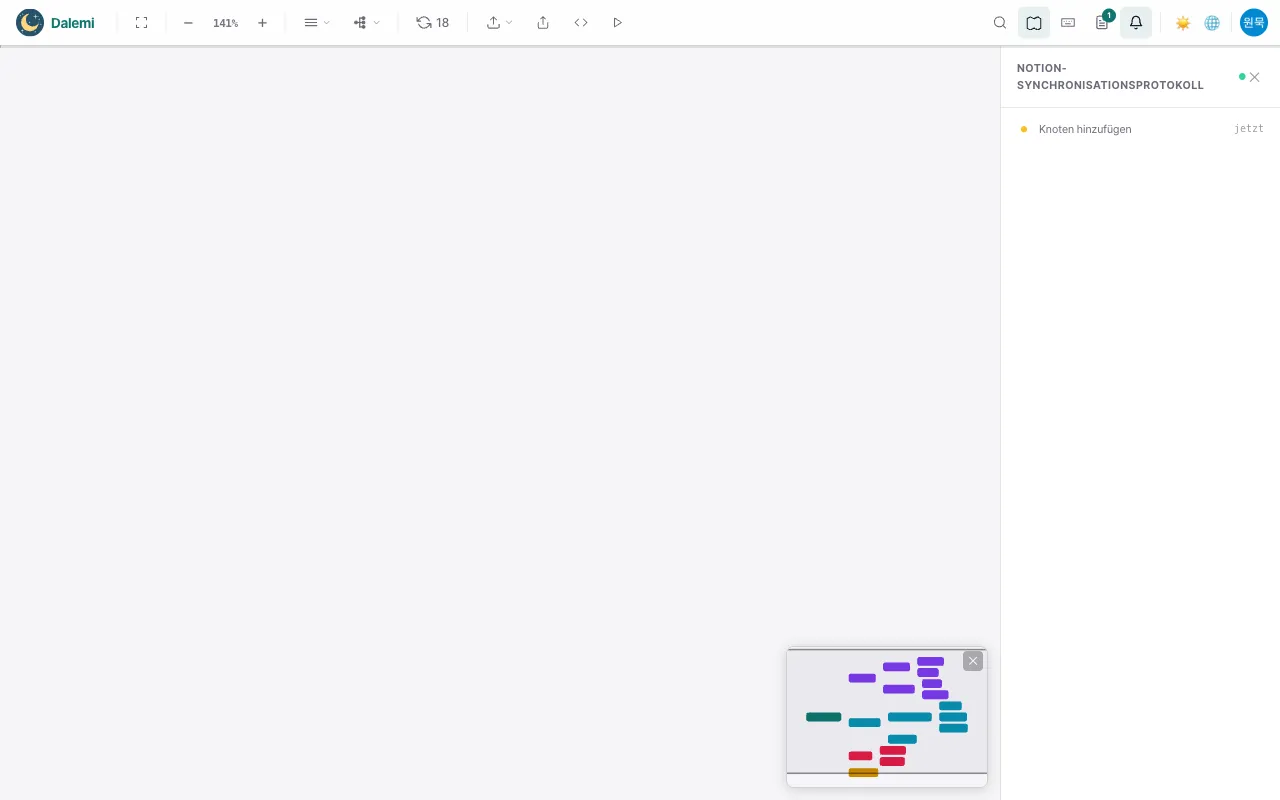Click the 'Dalemi' brand name
Viewport: 1280px width, 800px height.
(73, 23)
